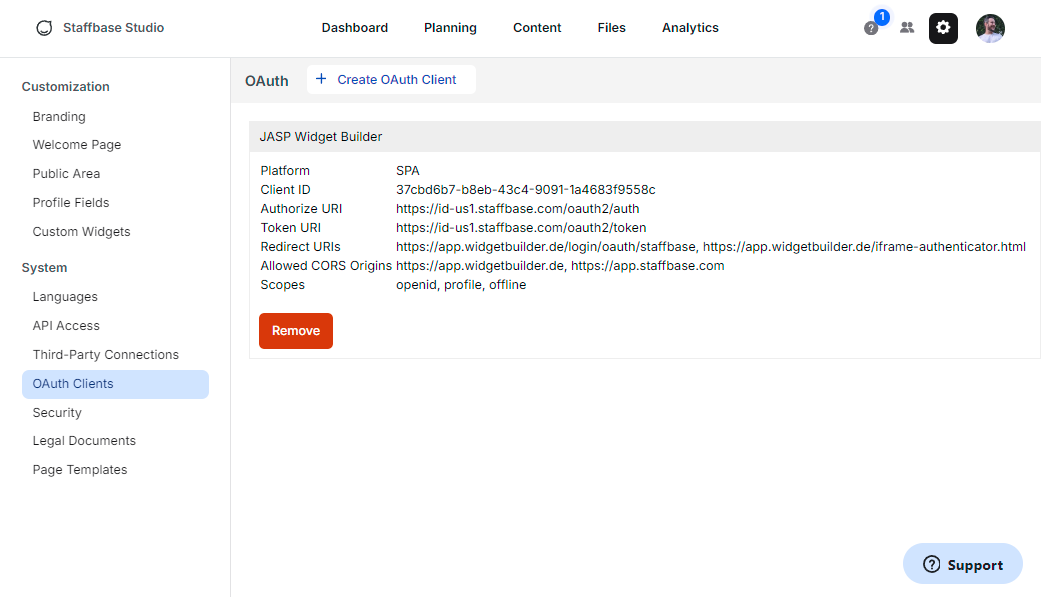Viewport: 1041px width, 597px height.
Task: Remove the JASP Widget Builder client
Action: 296,330
